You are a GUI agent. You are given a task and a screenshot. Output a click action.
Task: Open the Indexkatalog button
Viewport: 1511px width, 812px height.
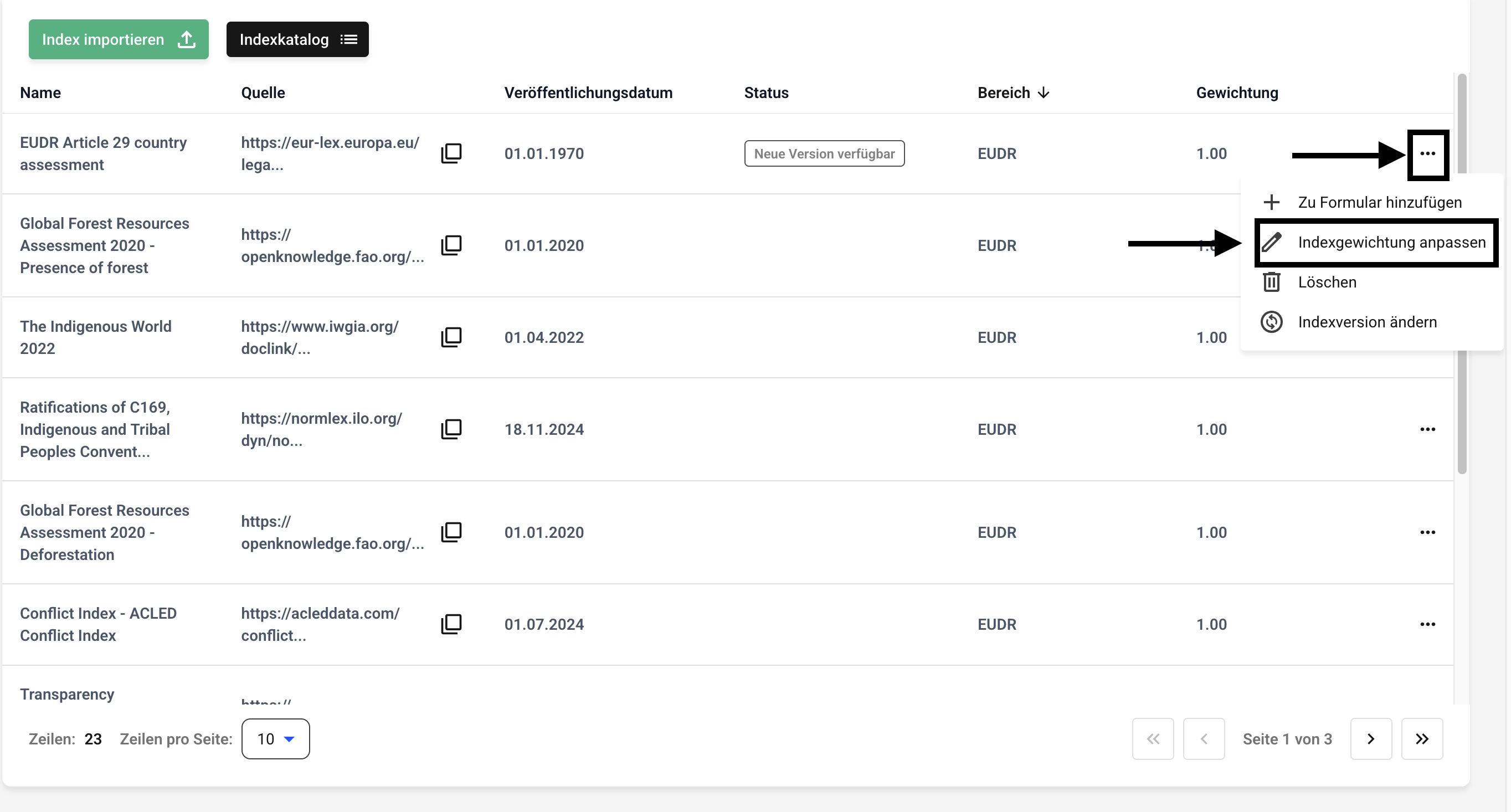[x=297, y=39]
